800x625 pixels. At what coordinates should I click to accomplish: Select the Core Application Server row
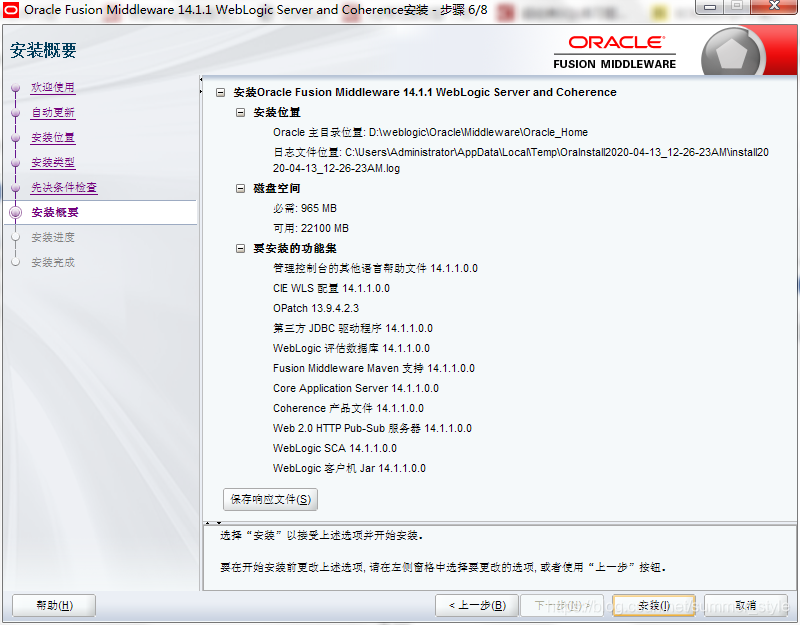point(356,388)
